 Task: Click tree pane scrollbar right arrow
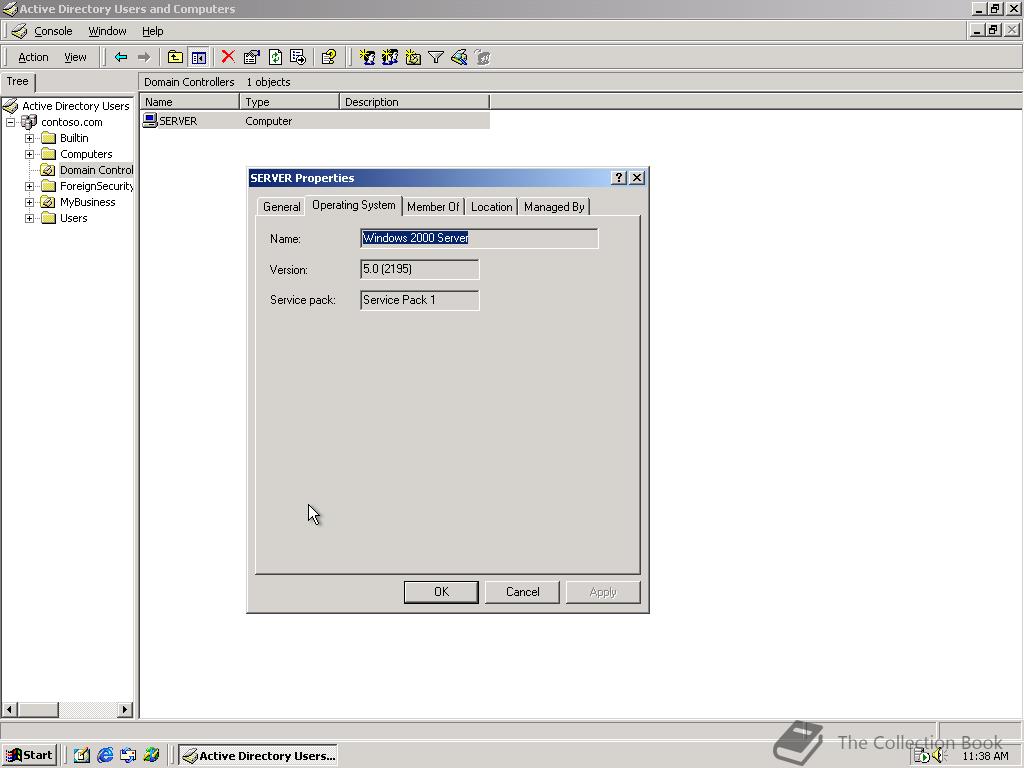(x=125, y=709)
